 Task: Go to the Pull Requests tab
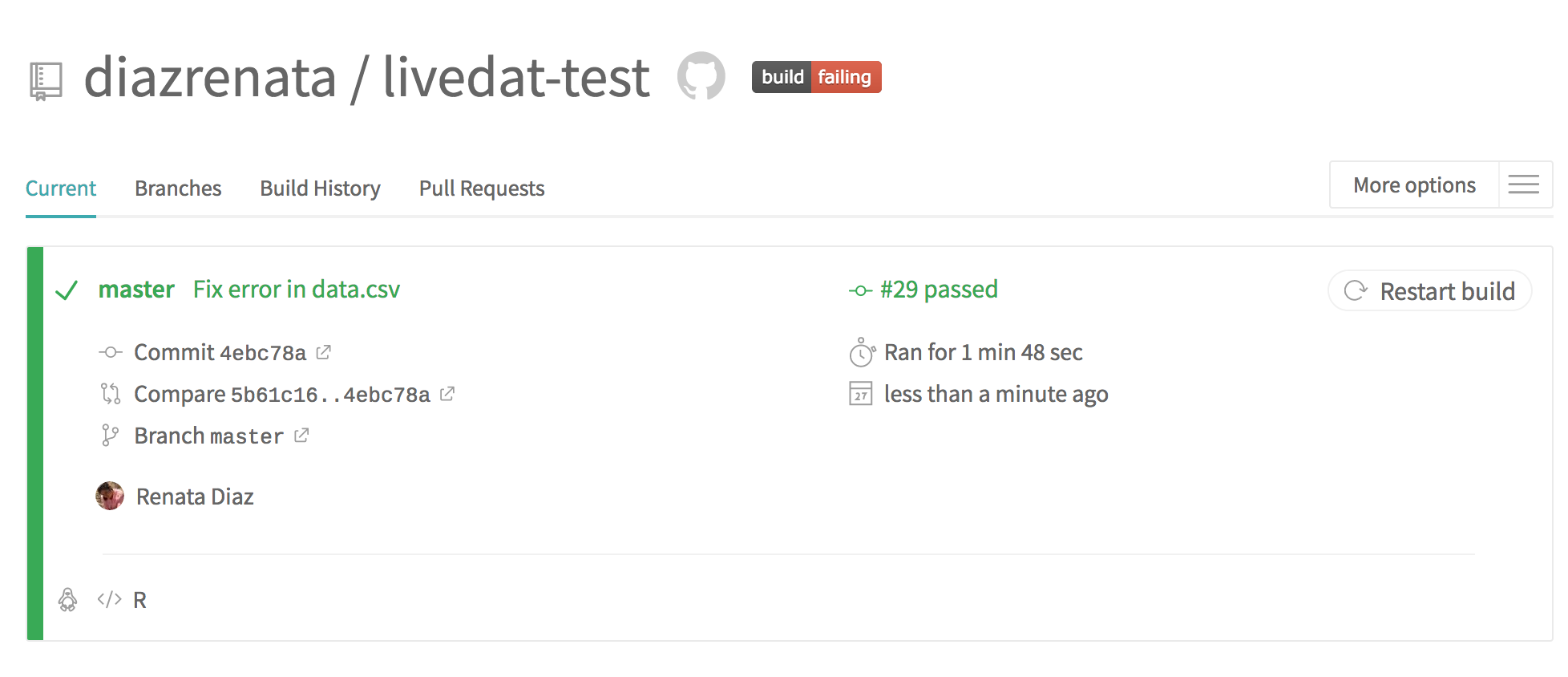(482, 189)
